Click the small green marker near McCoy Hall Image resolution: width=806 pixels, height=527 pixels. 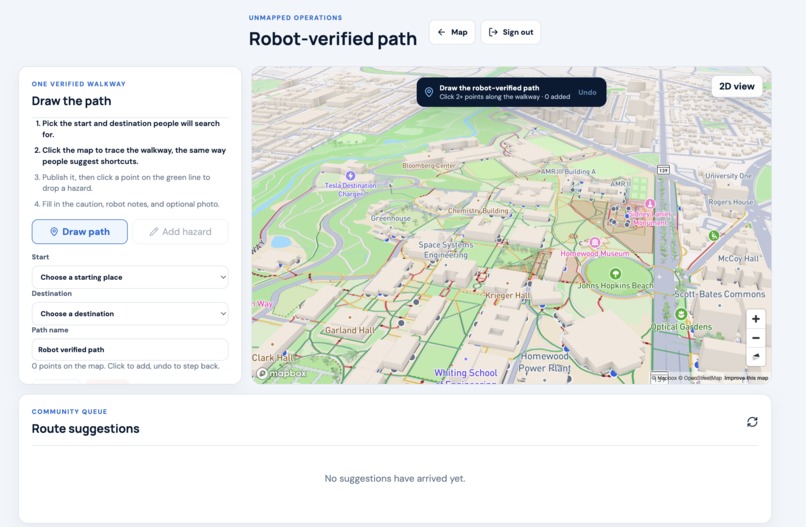(713, 235)
